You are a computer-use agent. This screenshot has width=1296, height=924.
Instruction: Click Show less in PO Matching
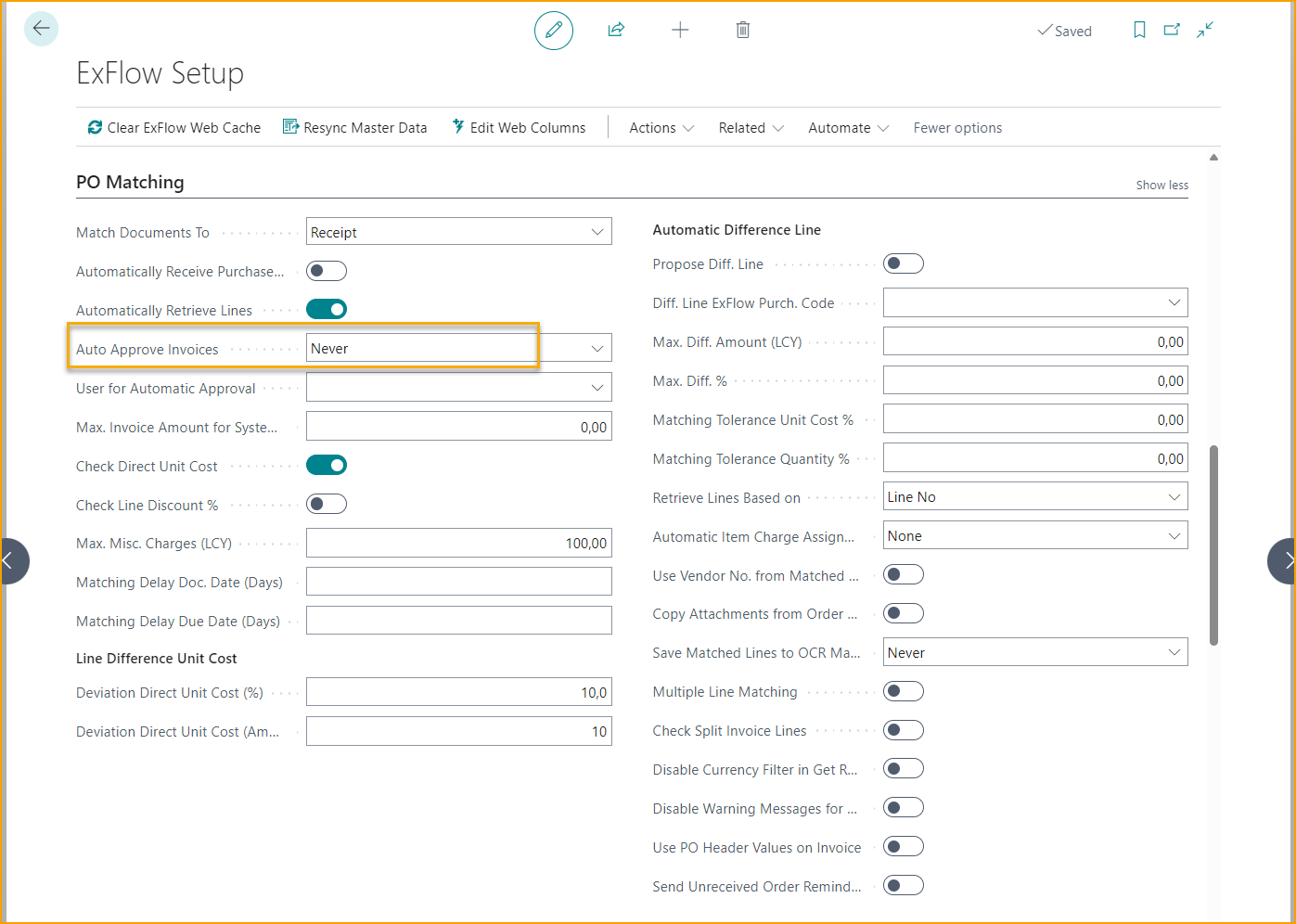(x=1161, y=186)
